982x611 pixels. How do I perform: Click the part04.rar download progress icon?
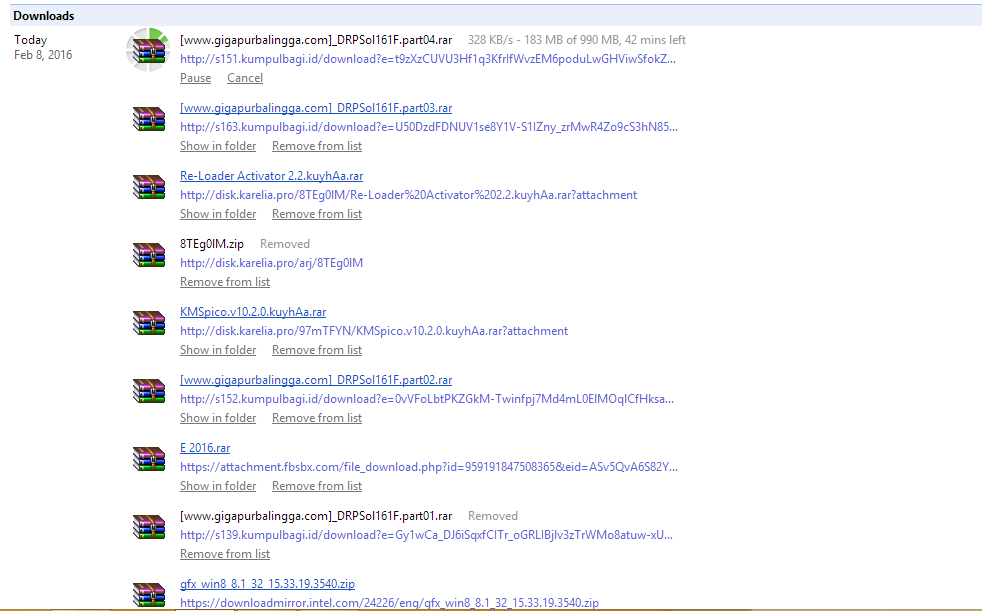coord(148,50)
